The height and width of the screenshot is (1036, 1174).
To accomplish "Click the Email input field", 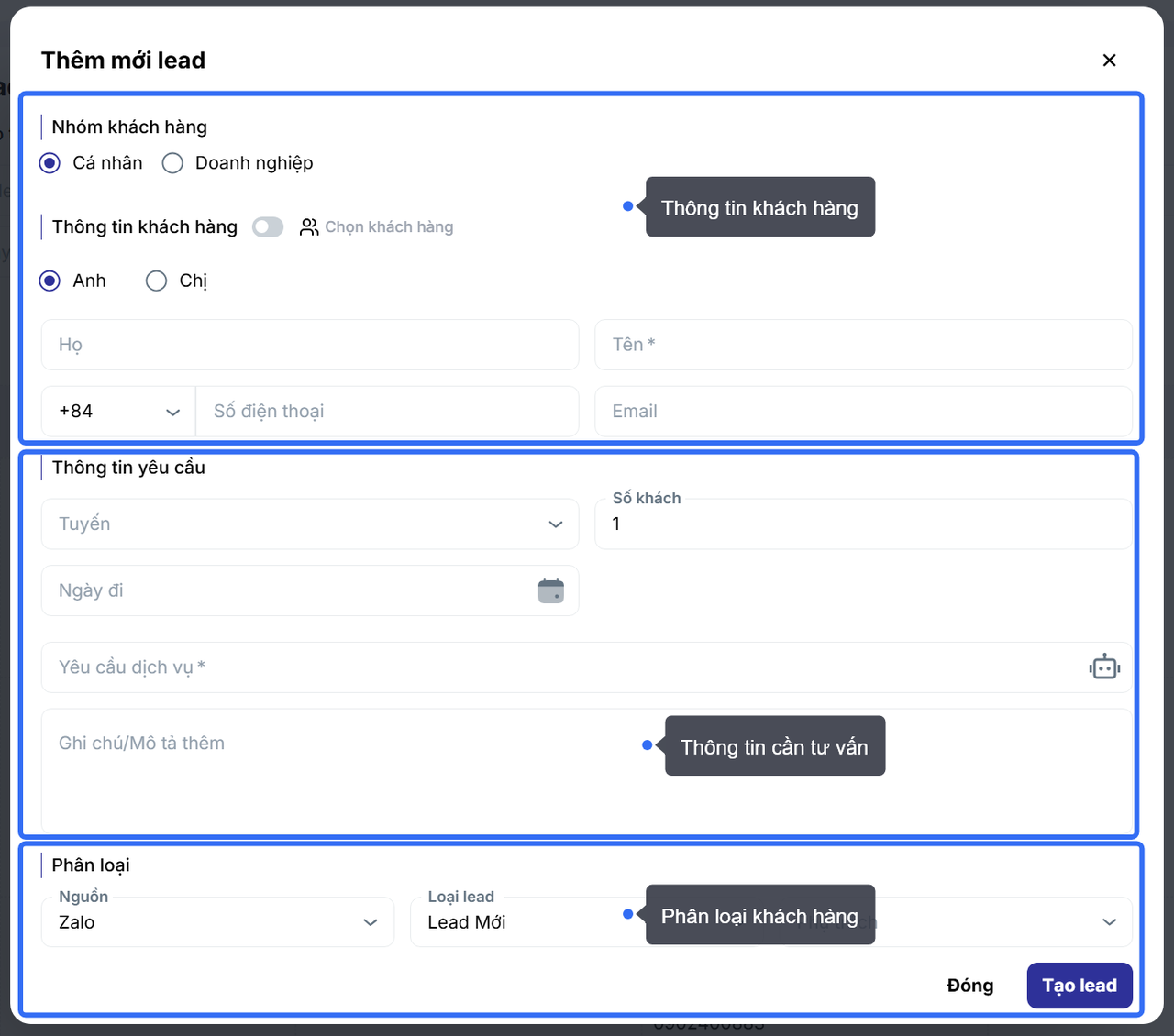I will pos(863,412).
